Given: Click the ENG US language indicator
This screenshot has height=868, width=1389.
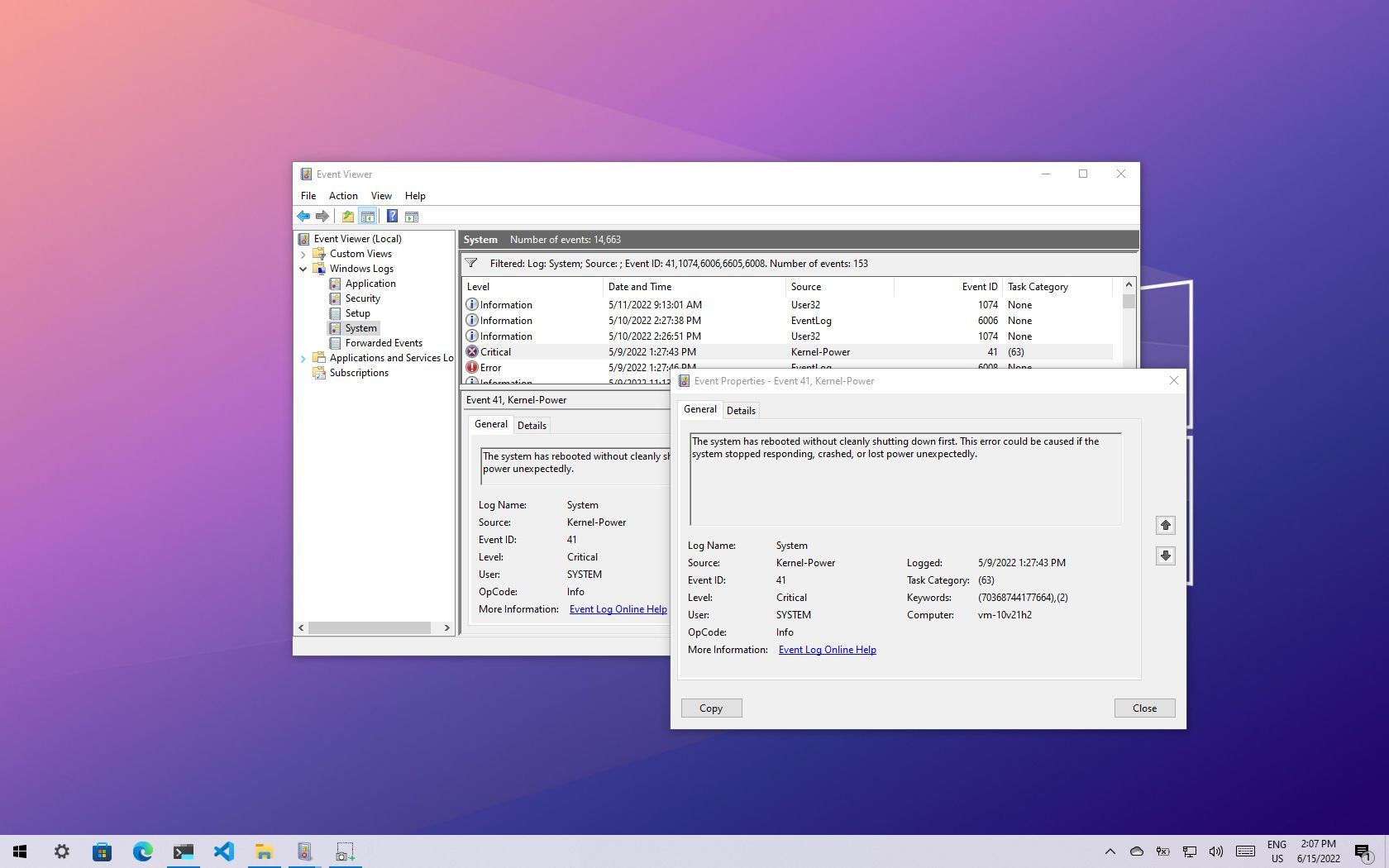Looking at the screenshot, I should [1277, 851].
